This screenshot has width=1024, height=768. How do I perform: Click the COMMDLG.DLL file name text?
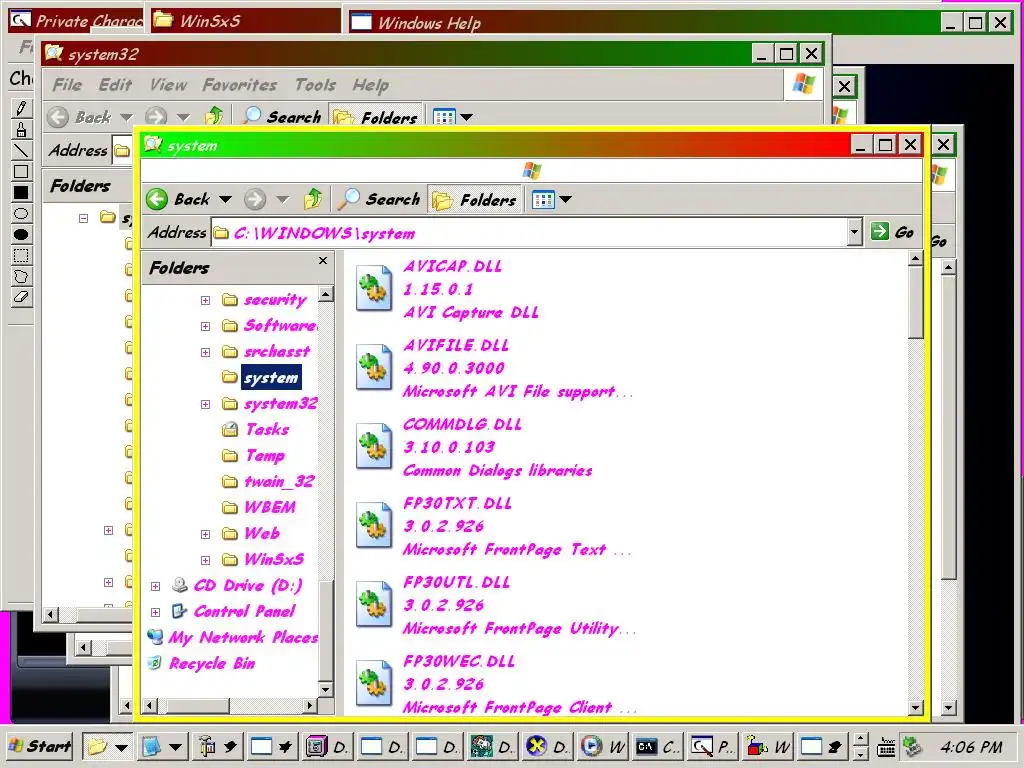462,424
